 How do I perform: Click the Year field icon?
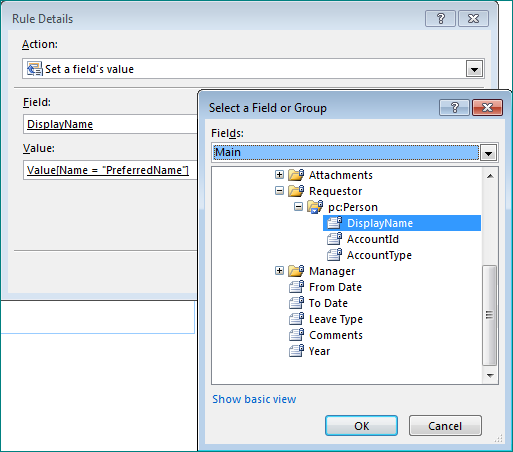296,351
